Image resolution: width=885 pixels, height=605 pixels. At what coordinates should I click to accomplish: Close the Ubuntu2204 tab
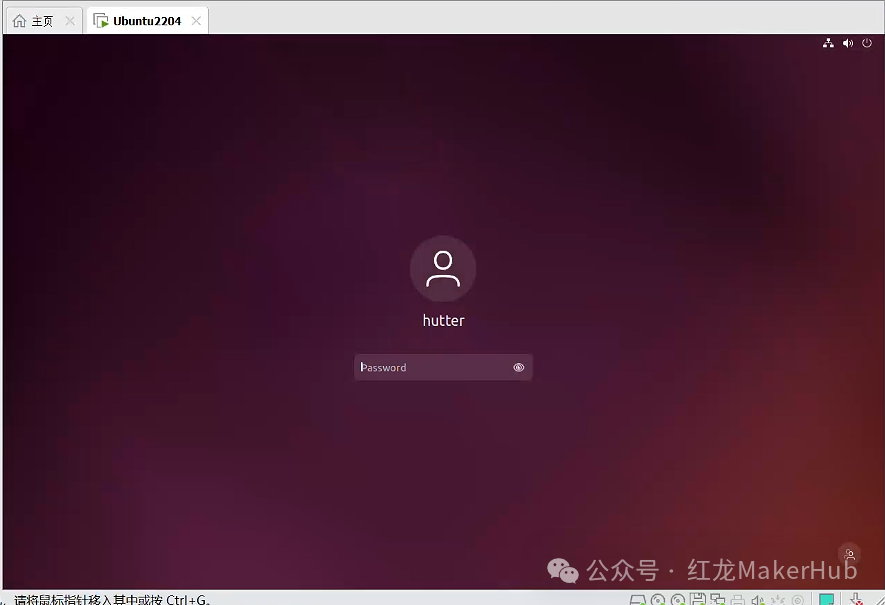[196, 21]
